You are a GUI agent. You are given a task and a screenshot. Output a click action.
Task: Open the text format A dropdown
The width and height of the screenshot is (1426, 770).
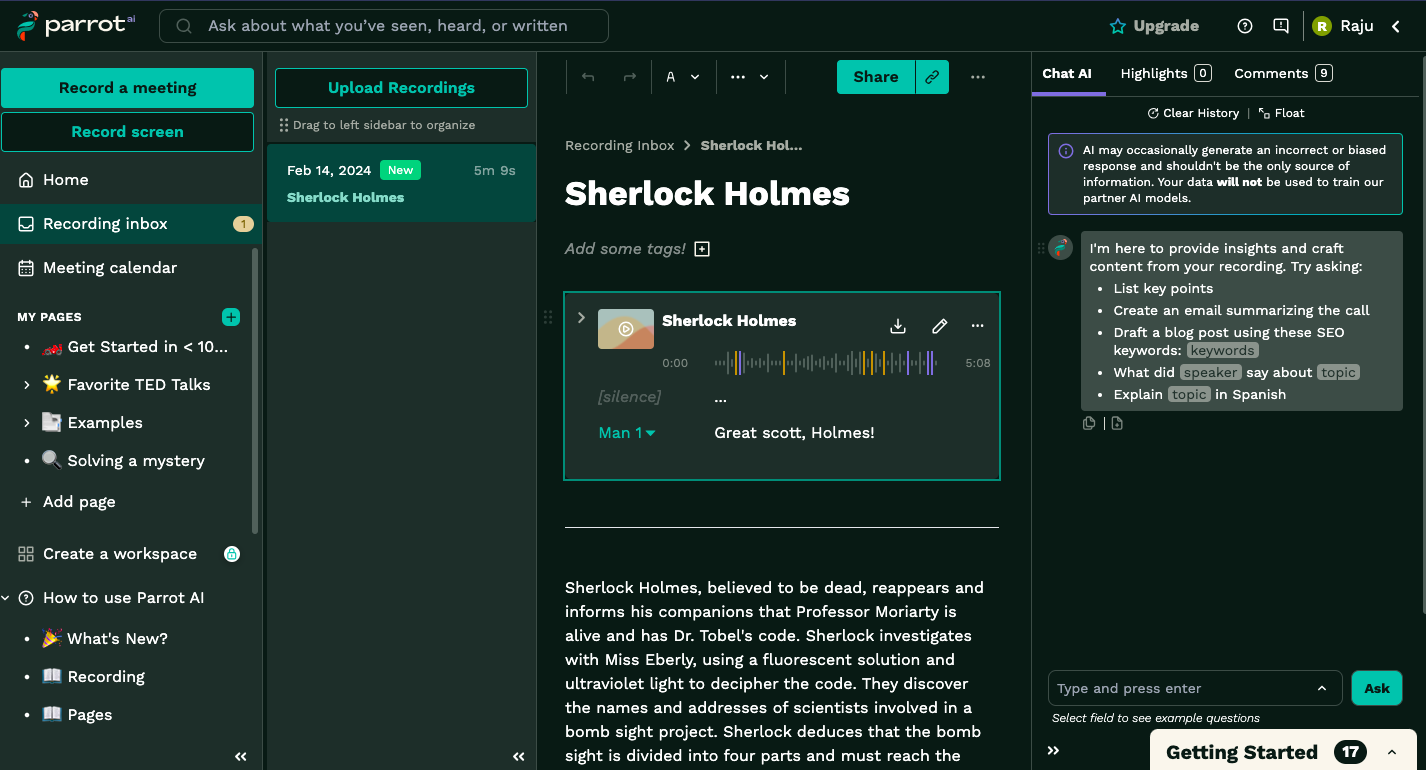pyautogui.click(x=683, y=77)
